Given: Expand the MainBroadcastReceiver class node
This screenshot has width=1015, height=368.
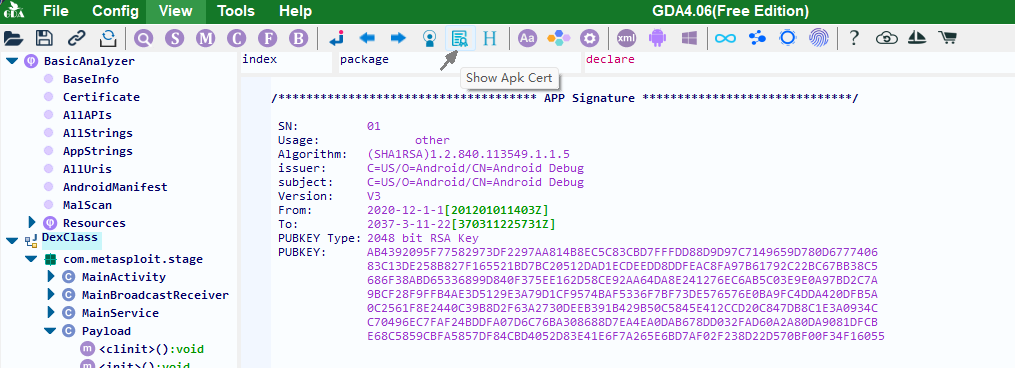Looking at the screenshot, I should pyautogui.click(x=51, y=295).
